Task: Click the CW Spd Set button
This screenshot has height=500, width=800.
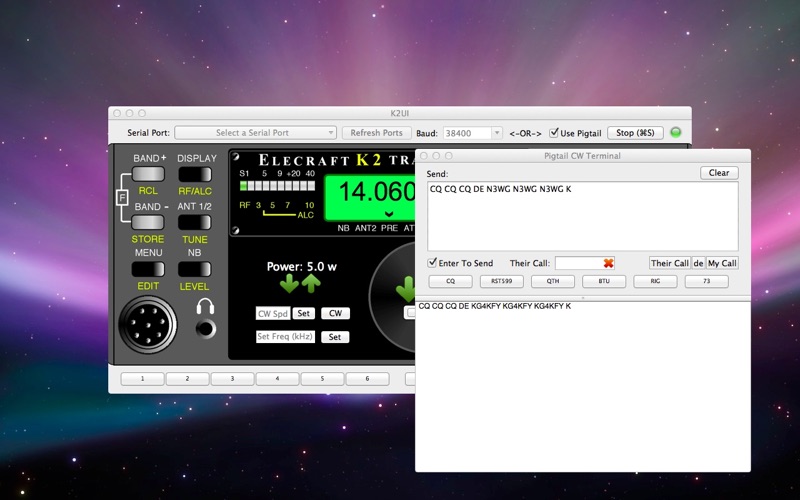Action: click(x=304, y=313)
